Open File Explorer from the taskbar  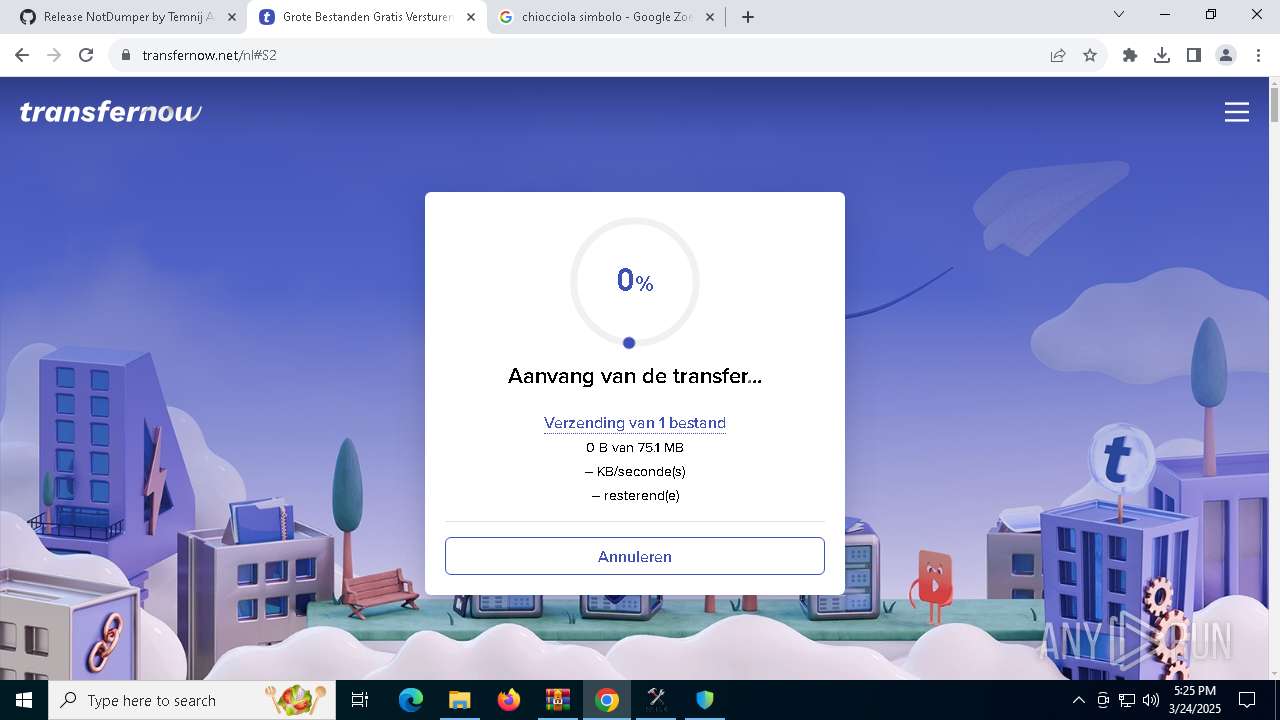point(459,700)
